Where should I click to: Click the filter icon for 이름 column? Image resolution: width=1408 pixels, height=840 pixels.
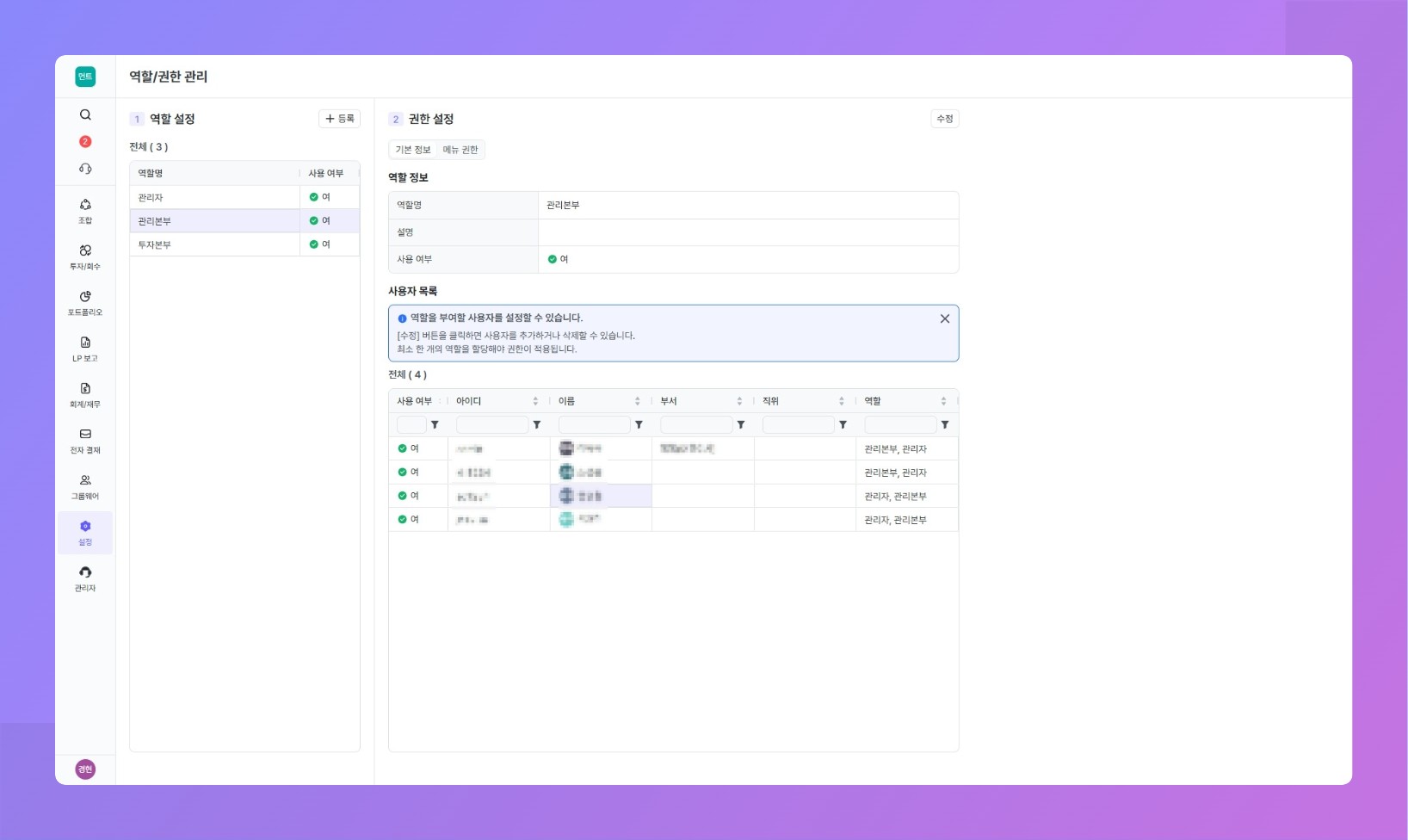tap(639, 424)
